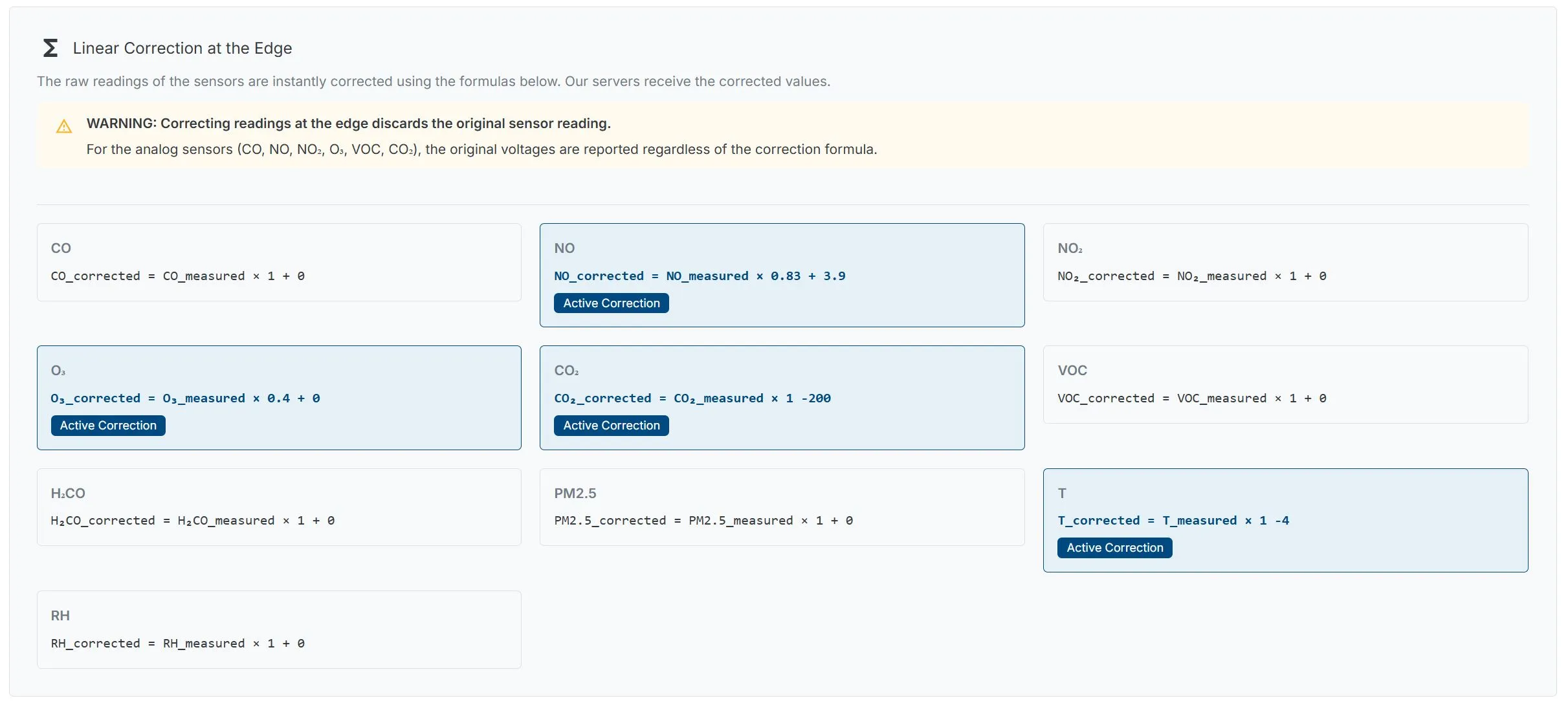The height and width of the screenshot is (707, 1568).
Task: Click the O₃_corrected formula text
Action: tap(185, 398)
